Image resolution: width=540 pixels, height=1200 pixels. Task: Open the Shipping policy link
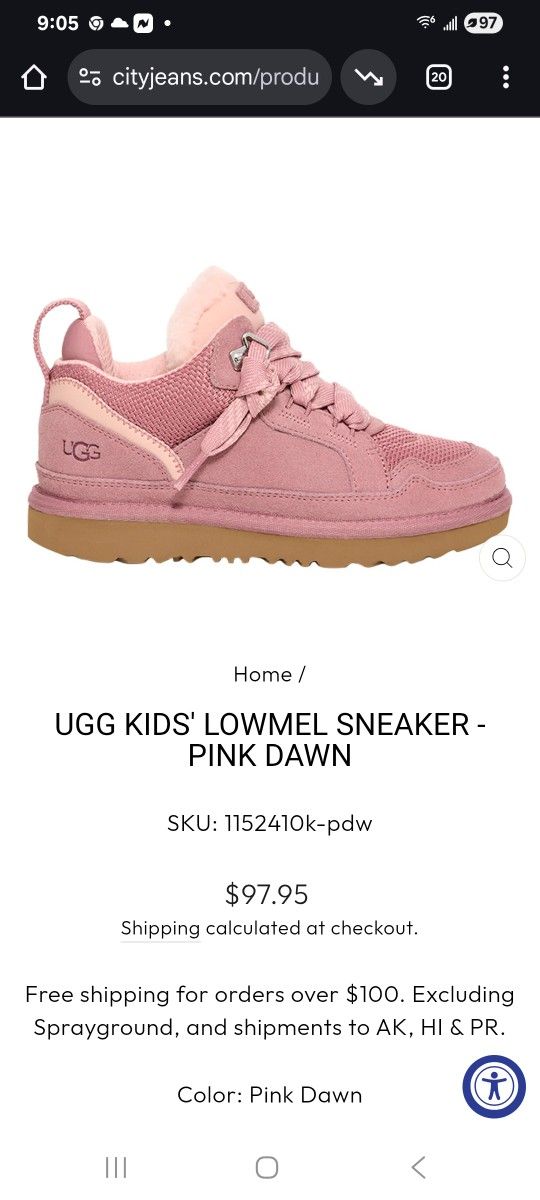160,928
